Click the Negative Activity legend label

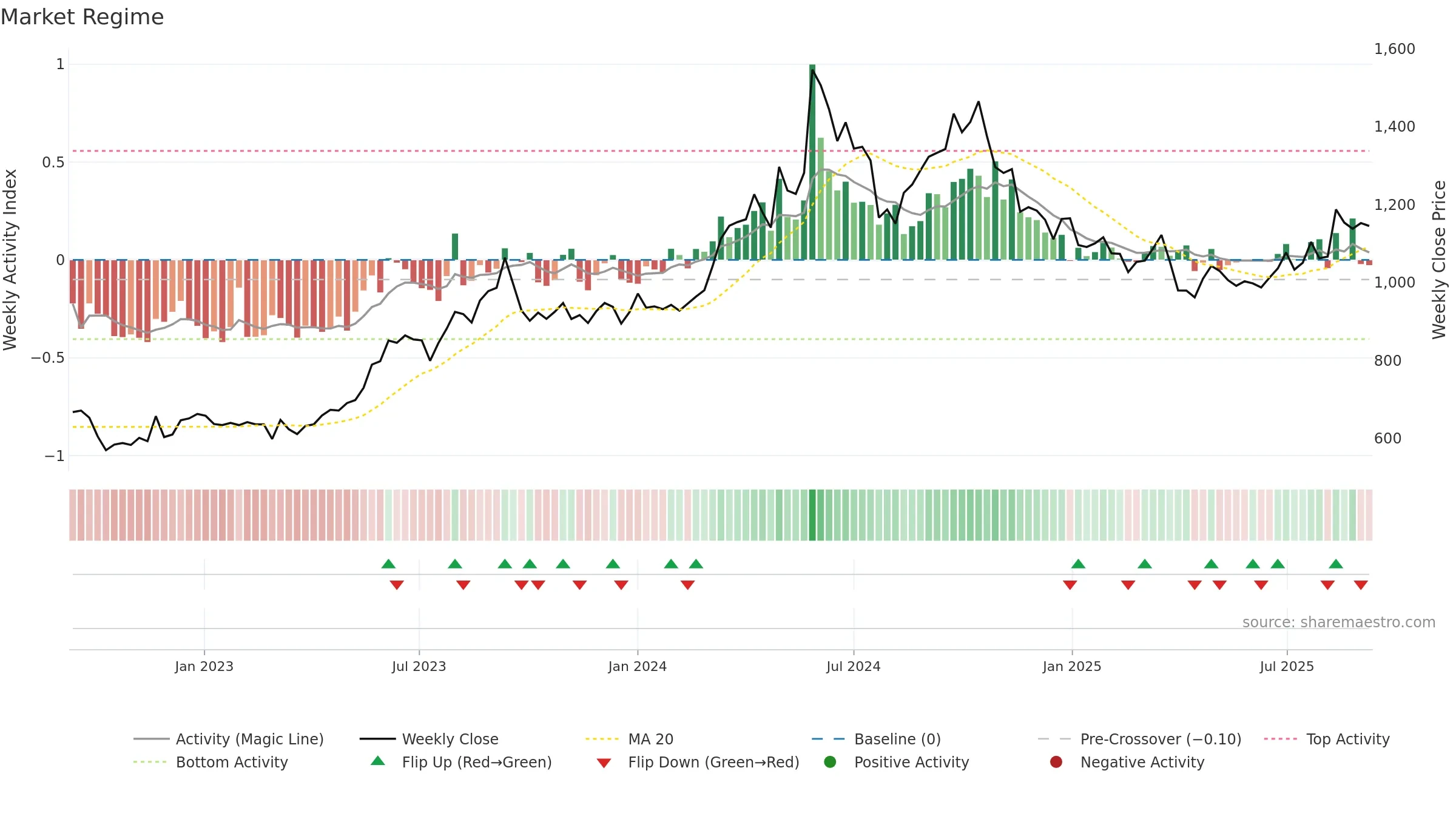[1142, 762]
